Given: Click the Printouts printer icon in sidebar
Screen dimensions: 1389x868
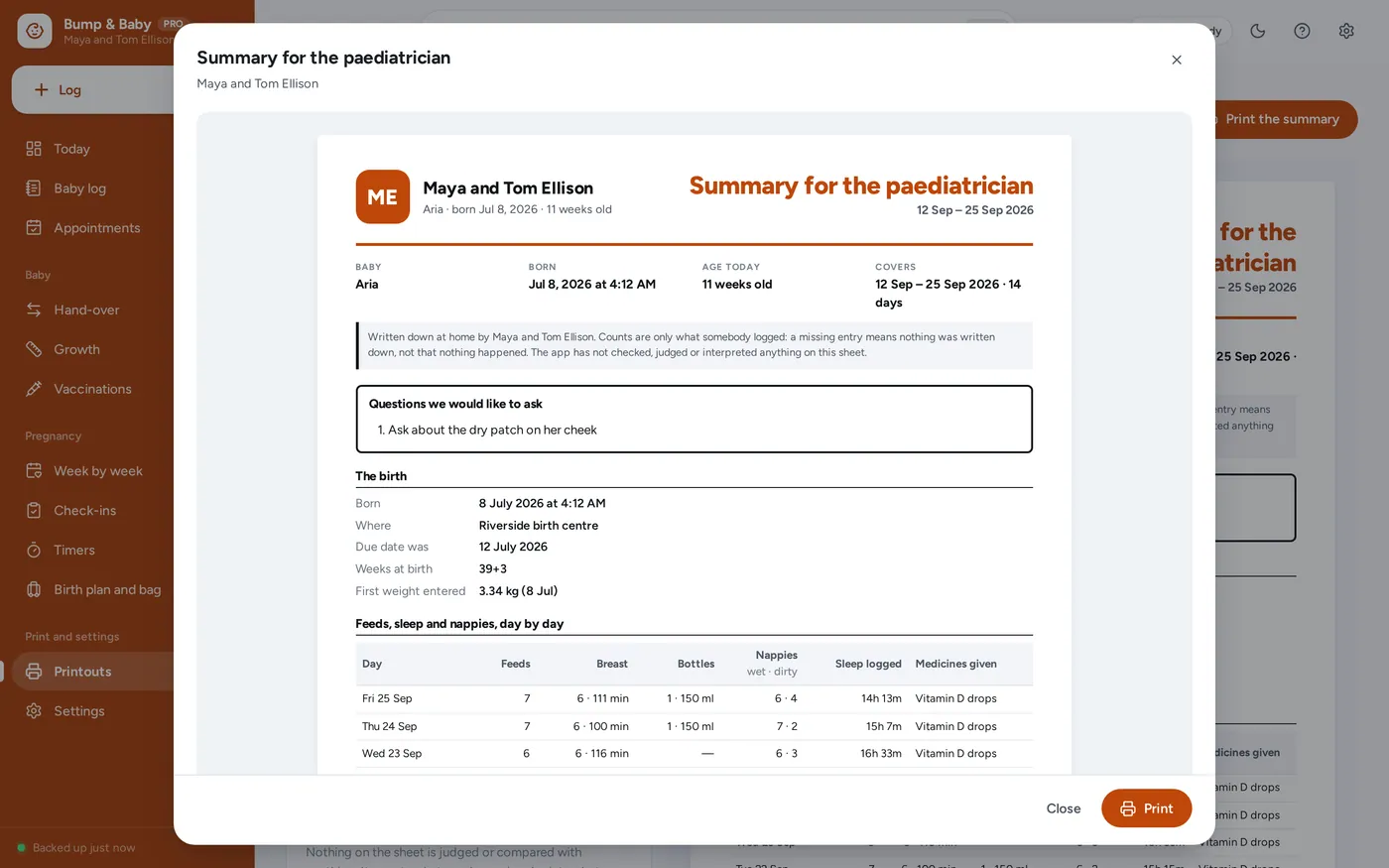Looking at the screenshot, I should tap(34, 672).
